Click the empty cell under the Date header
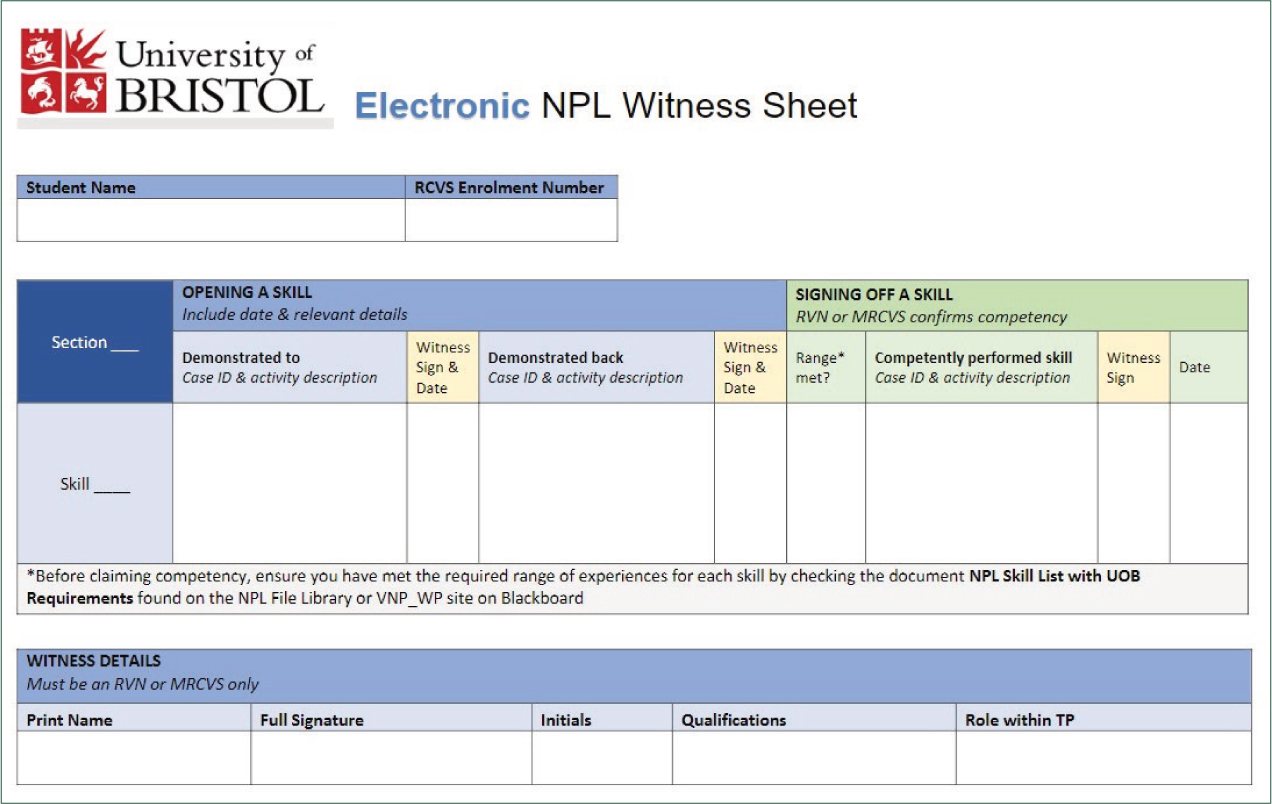The image size is (1272, 804). 1209,484
